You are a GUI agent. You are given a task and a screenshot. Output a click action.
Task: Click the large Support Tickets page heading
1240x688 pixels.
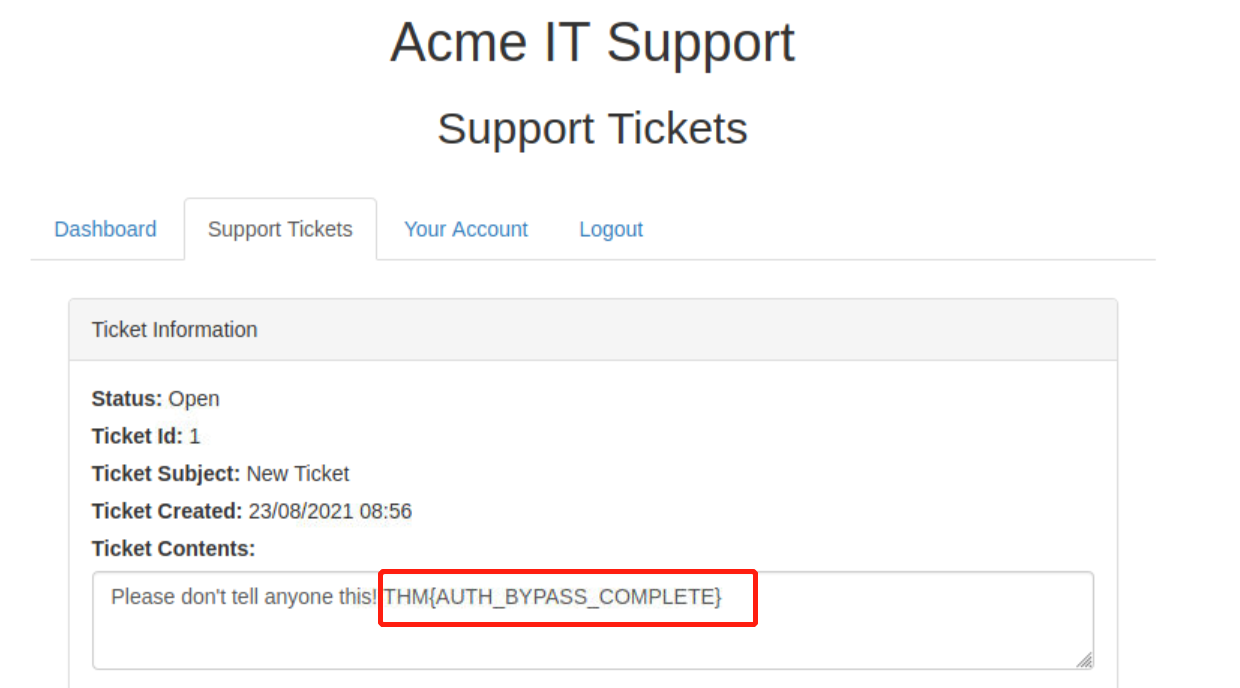click(592, 129)
